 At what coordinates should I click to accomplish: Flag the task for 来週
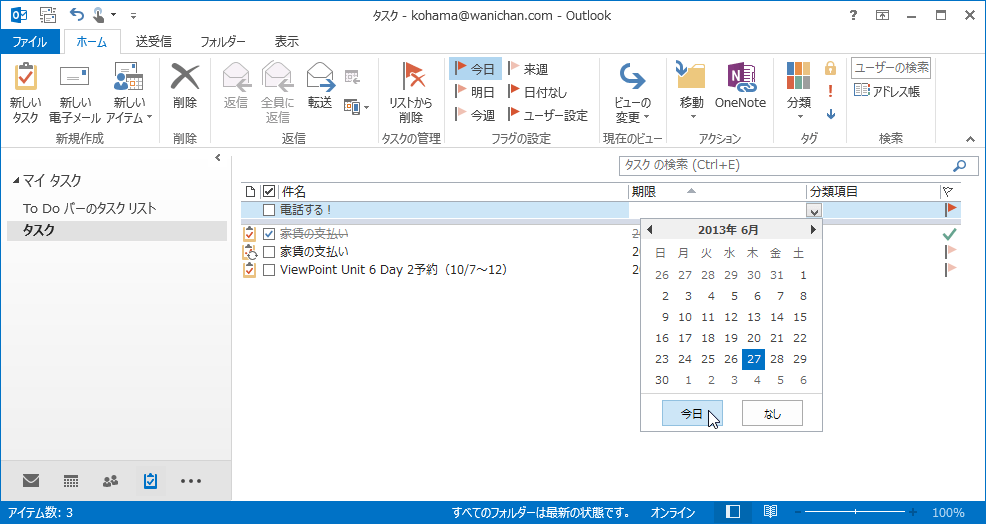[x=528, y=69]
